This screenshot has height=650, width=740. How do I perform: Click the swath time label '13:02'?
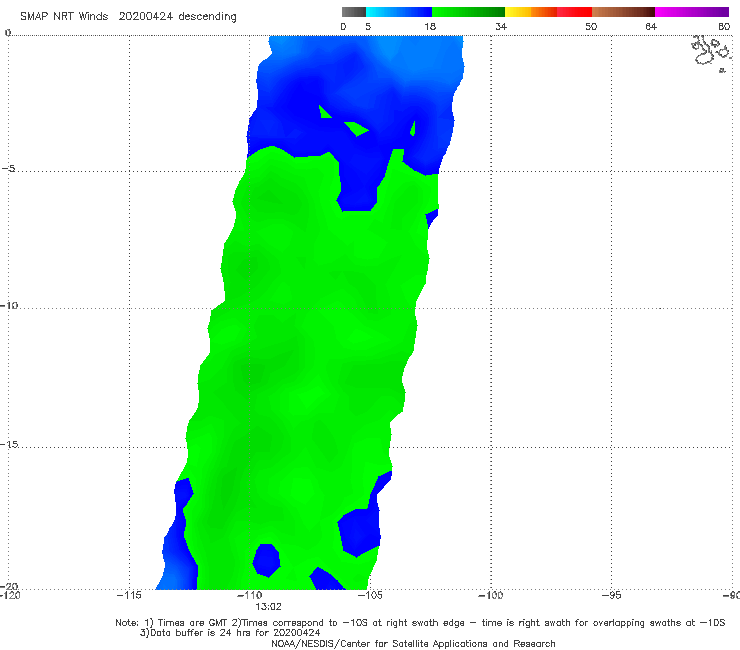tap(268, 607)
